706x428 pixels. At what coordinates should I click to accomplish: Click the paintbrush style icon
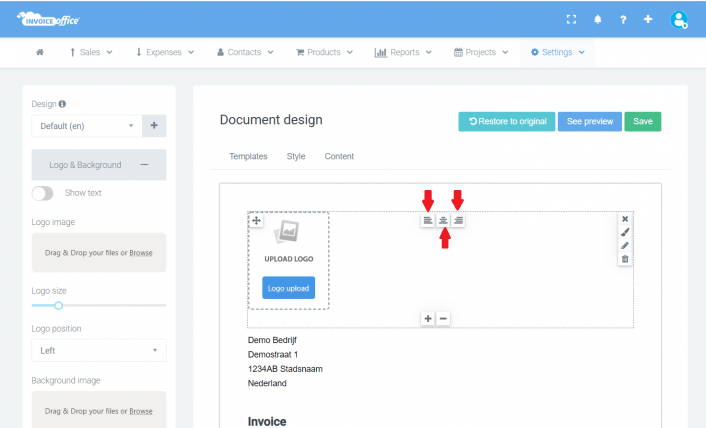point(625,232)
